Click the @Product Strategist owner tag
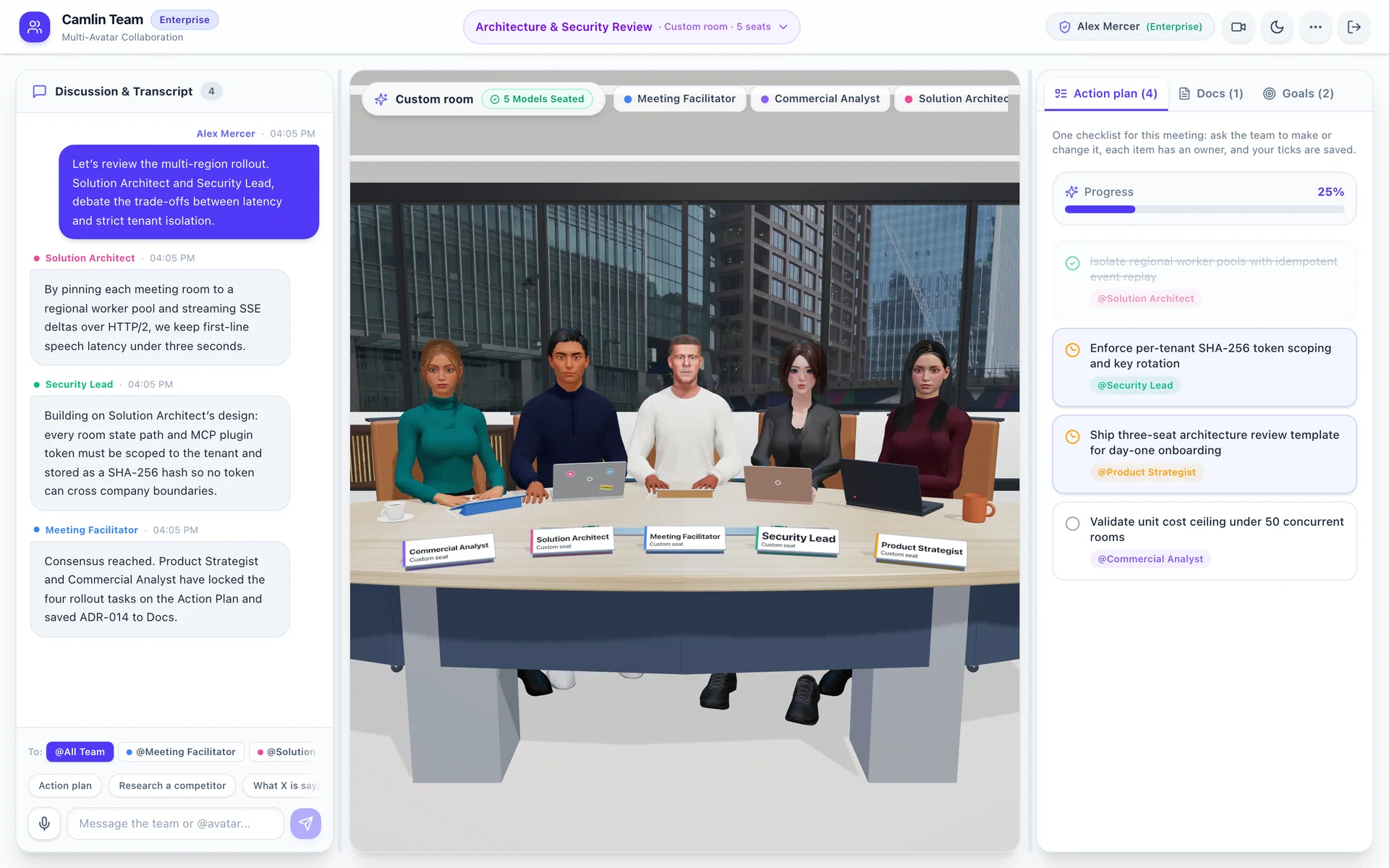 pos(1146,472)
